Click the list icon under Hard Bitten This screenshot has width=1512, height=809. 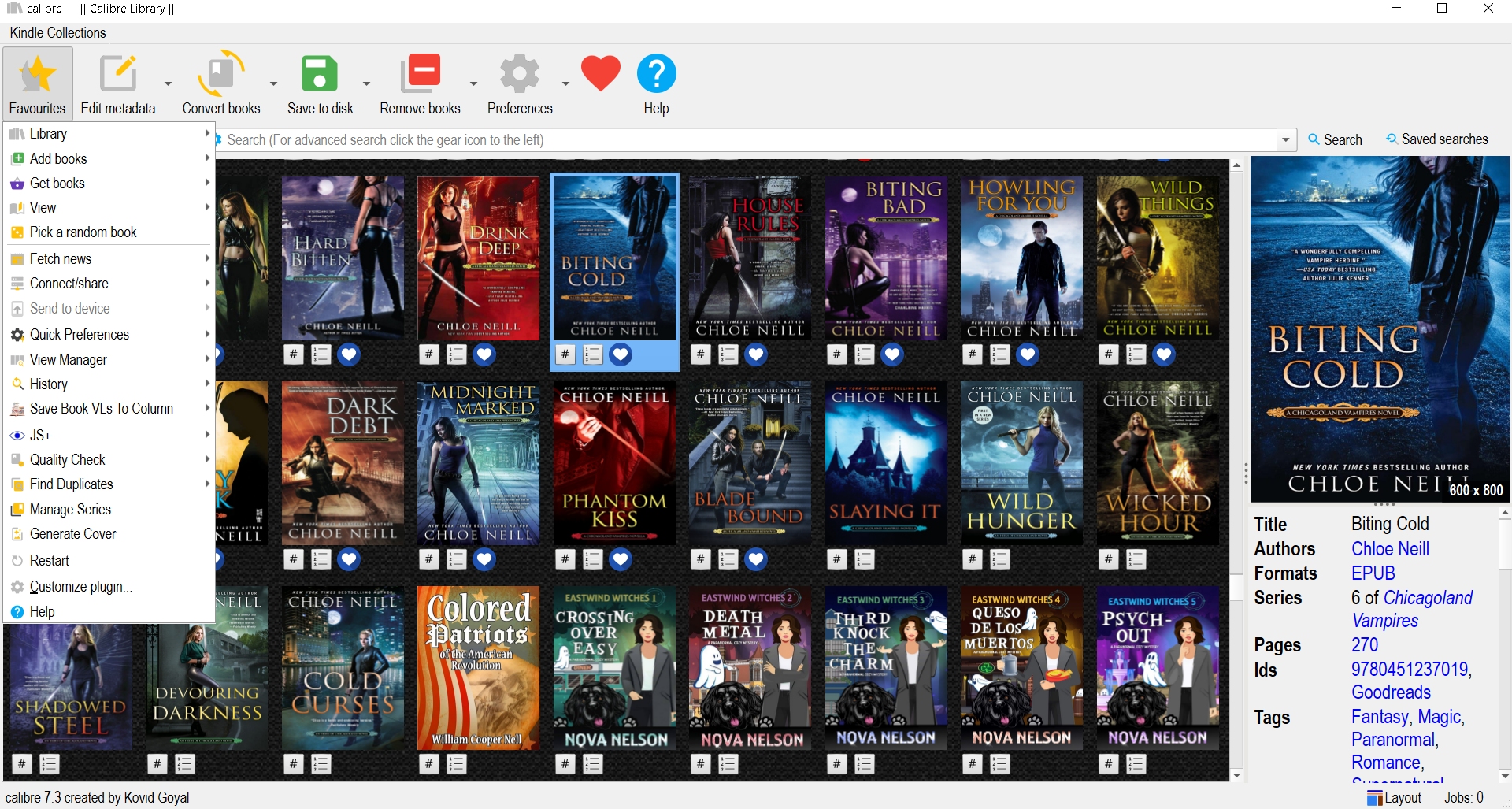[x=321, y=354]
